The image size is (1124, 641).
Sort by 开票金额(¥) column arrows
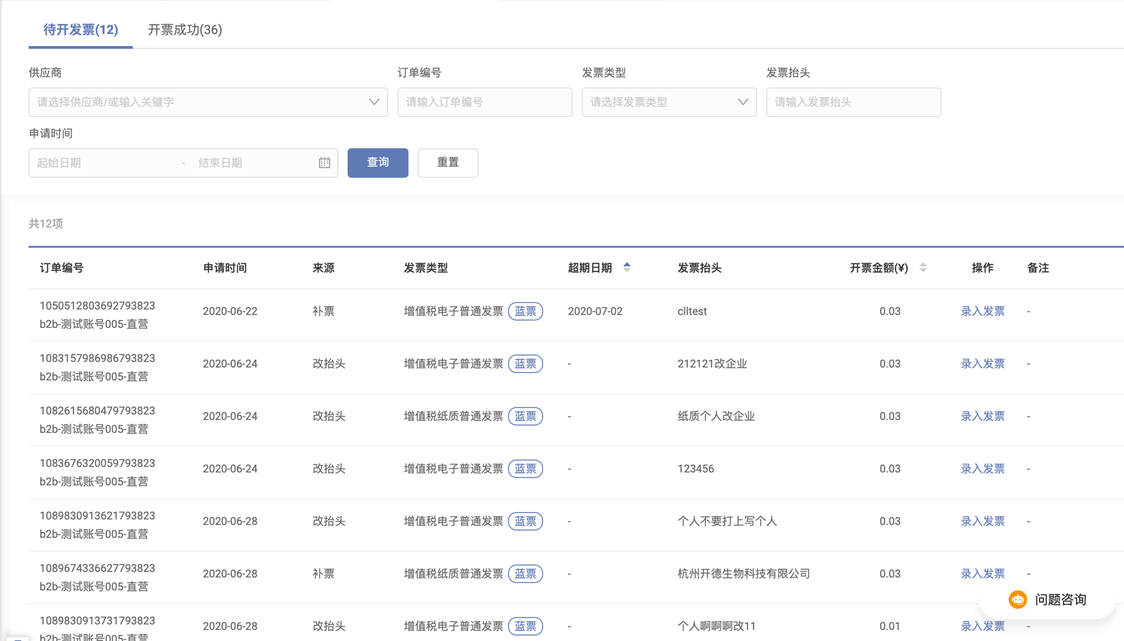923,267
